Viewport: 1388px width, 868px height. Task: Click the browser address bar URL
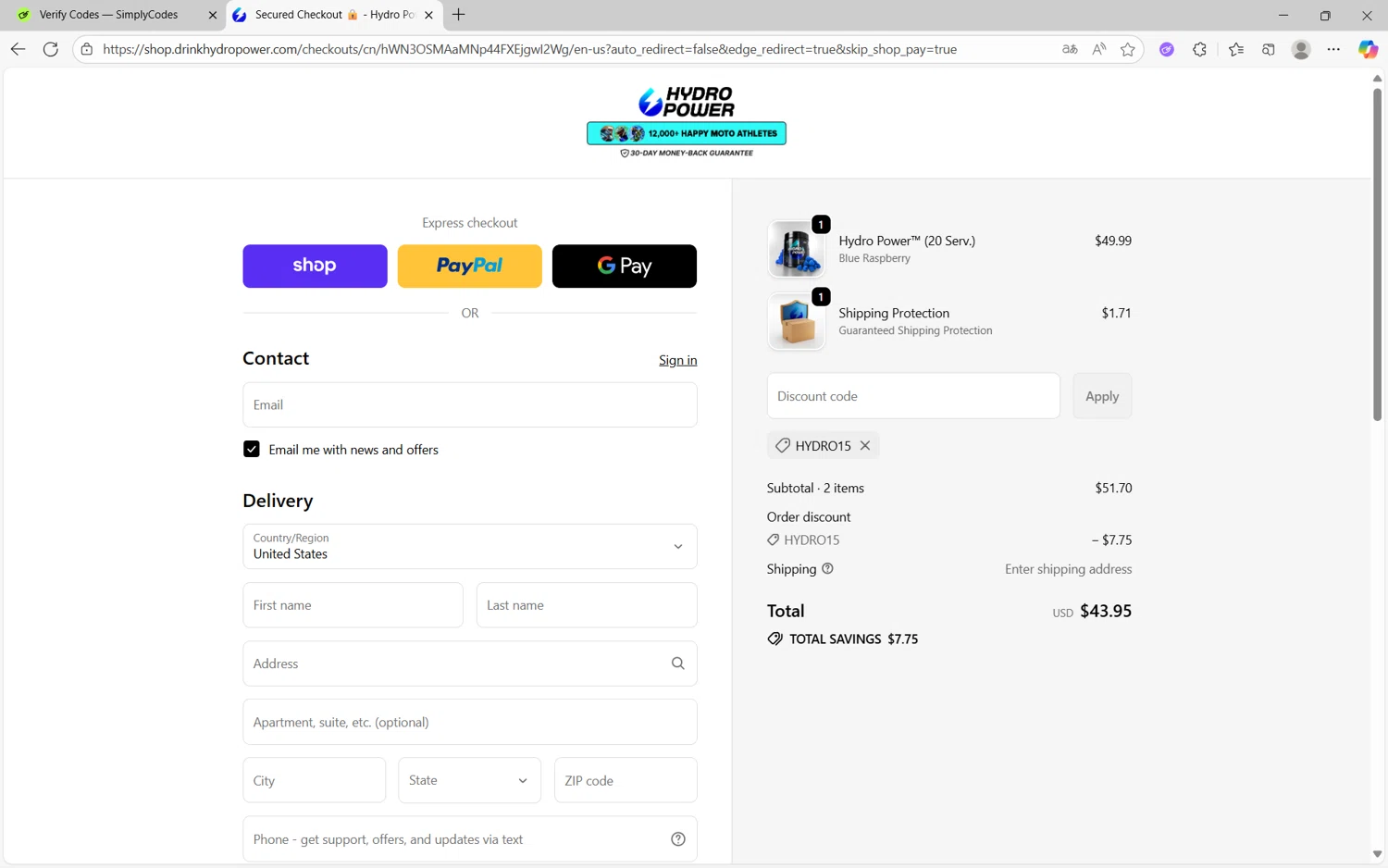tap(529, 49)
